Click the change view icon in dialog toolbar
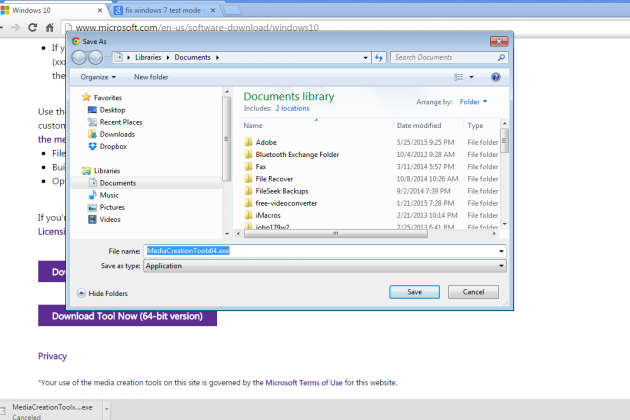This screenshot has width=630, height=420. [458, 77]
